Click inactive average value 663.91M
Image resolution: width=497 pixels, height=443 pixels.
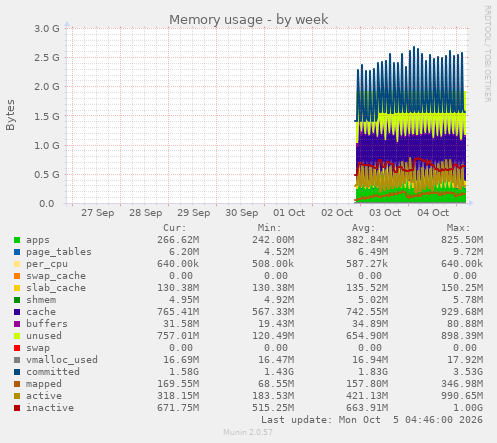pyautogui.click(x=367, y=408)
